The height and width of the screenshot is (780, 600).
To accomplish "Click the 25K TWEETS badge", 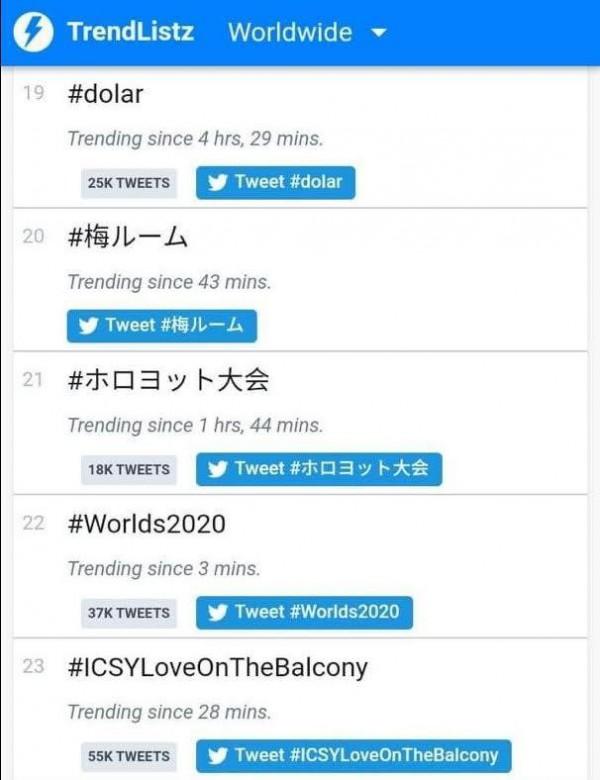I will click(129, 183).
